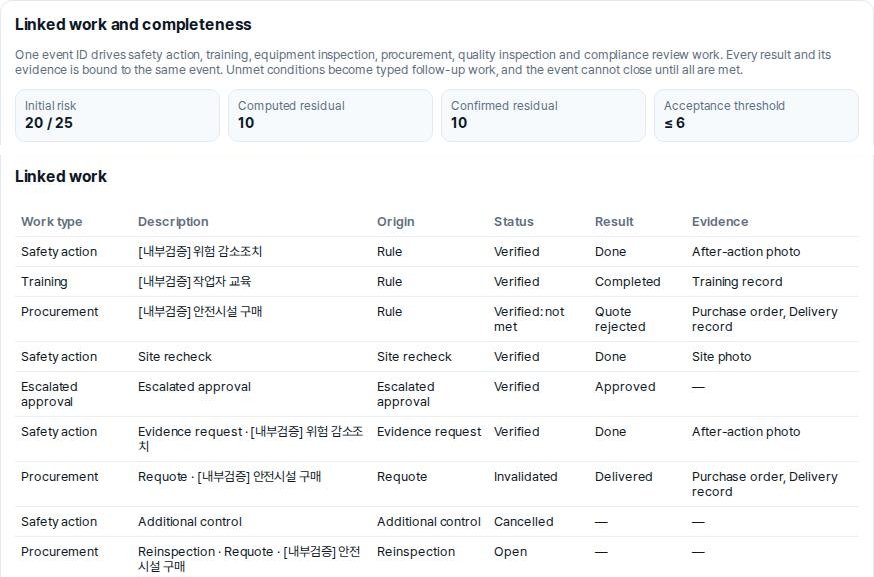
Task: Click the 'Invalidated' status cell
Action: [525, 477]
